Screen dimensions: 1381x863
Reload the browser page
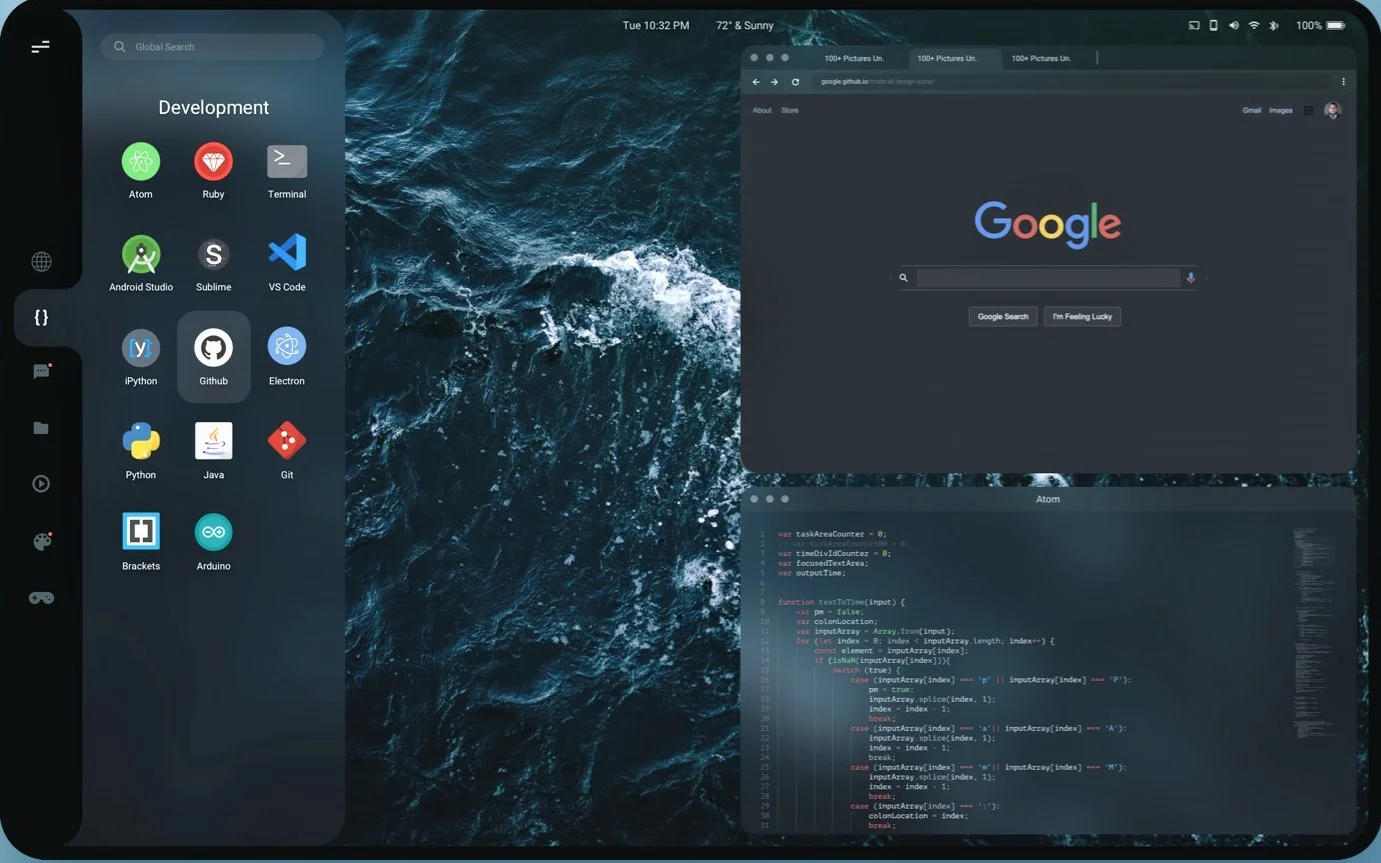tap(796, 82)
